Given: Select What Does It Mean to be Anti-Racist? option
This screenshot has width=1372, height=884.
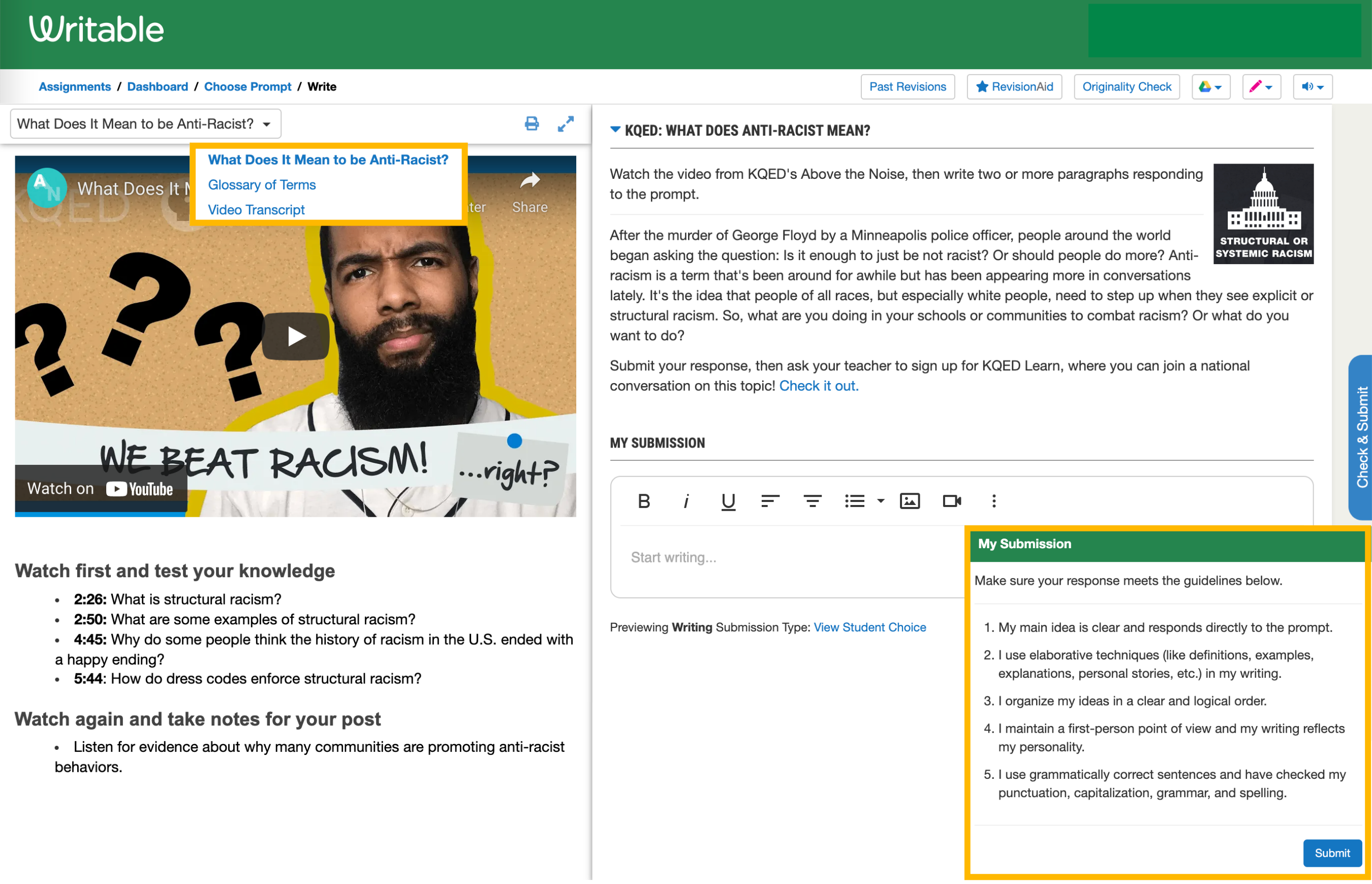Looking at the screenshot, I should coord(328,160).
